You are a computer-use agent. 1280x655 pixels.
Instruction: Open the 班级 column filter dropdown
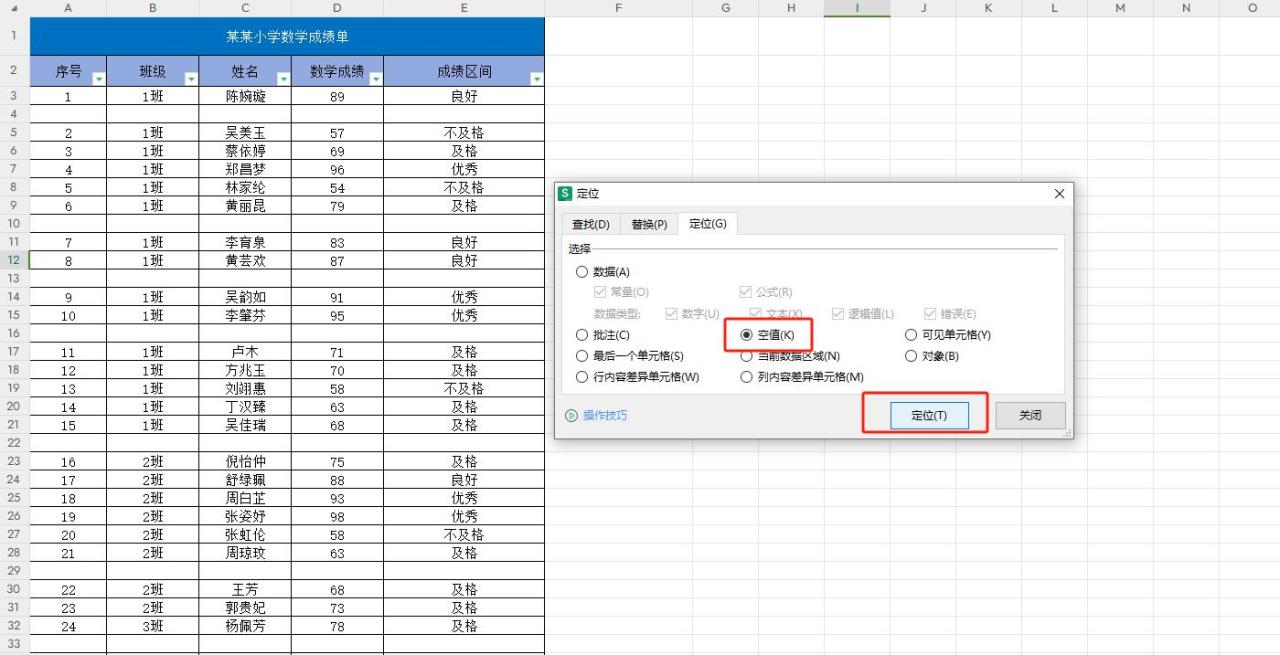(x=190, y=78)
